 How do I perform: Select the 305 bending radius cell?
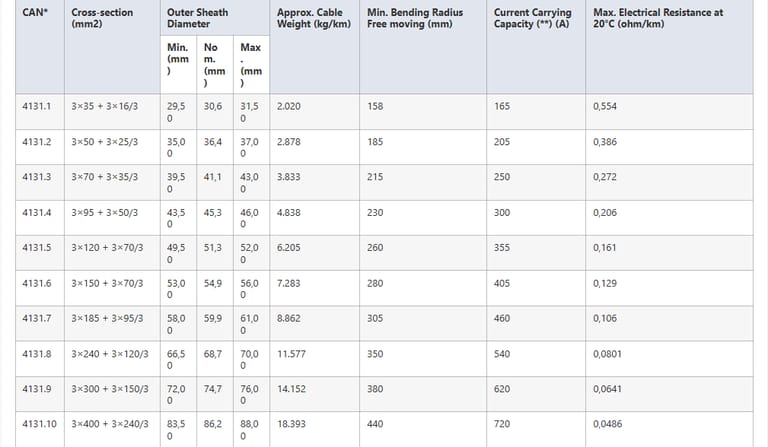[x=376, y=319]
